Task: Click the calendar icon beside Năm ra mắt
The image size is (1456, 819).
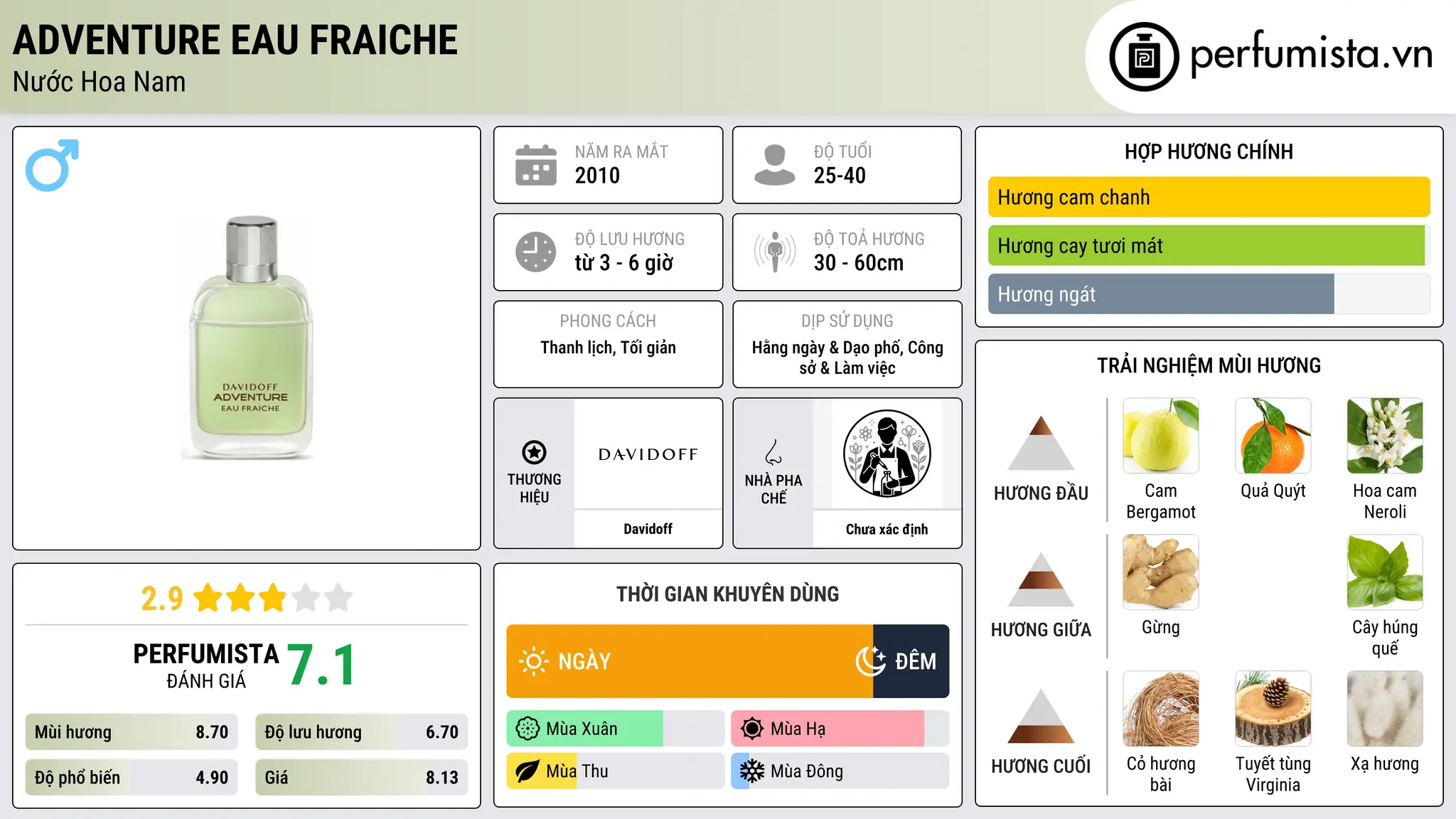Action: click(536, 165)
